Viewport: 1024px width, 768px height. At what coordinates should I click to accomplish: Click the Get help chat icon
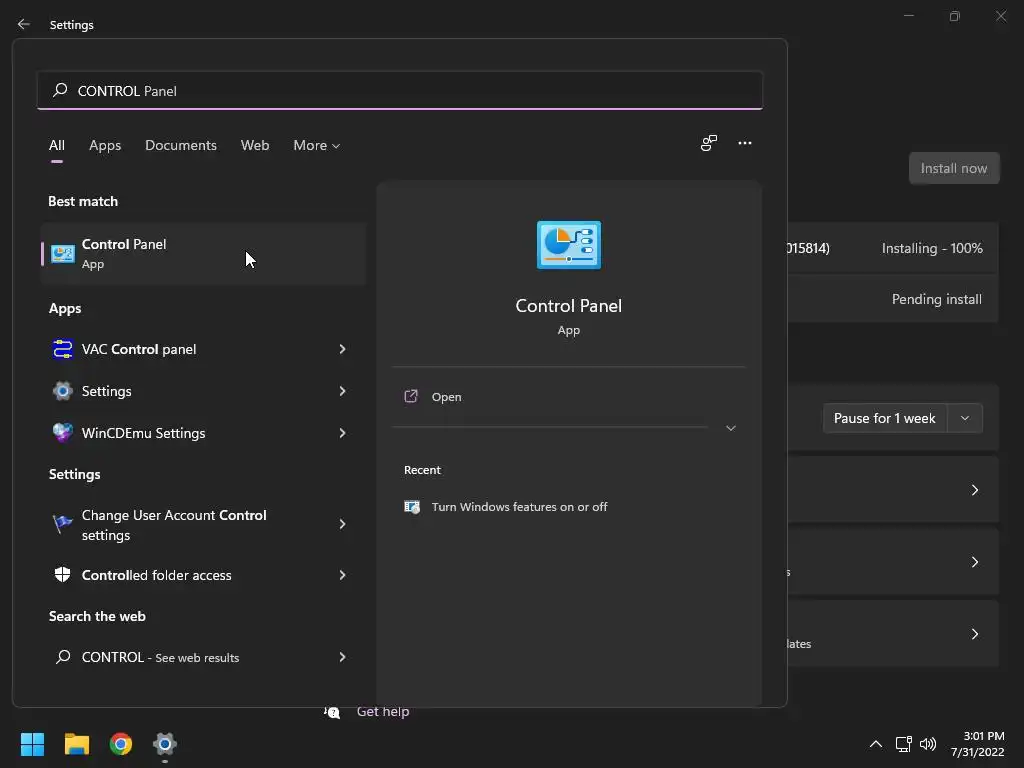[x=332, y=712]
